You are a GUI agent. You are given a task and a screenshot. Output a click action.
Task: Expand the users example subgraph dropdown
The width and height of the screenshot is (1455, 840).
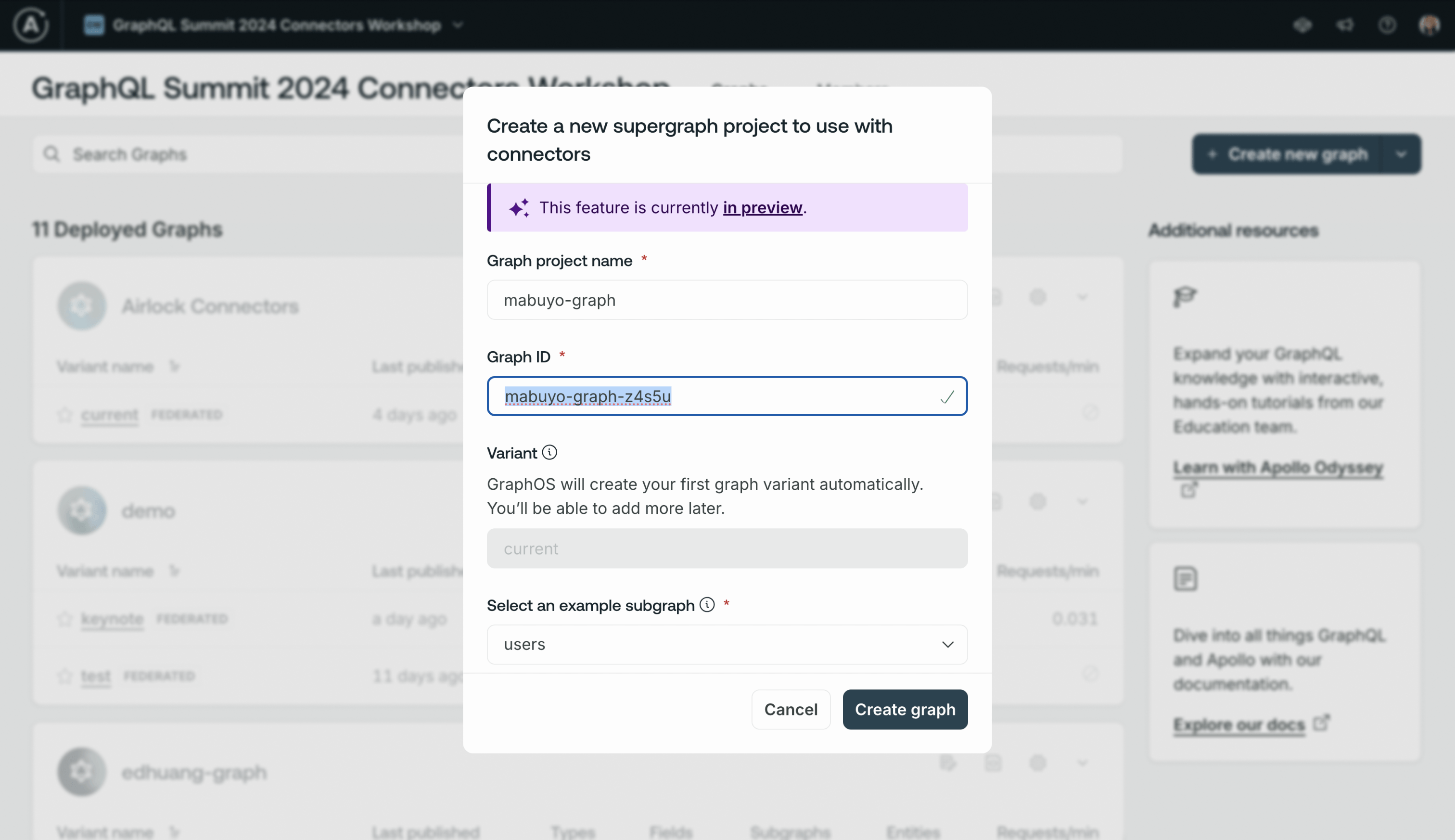(x=727, y=644)
